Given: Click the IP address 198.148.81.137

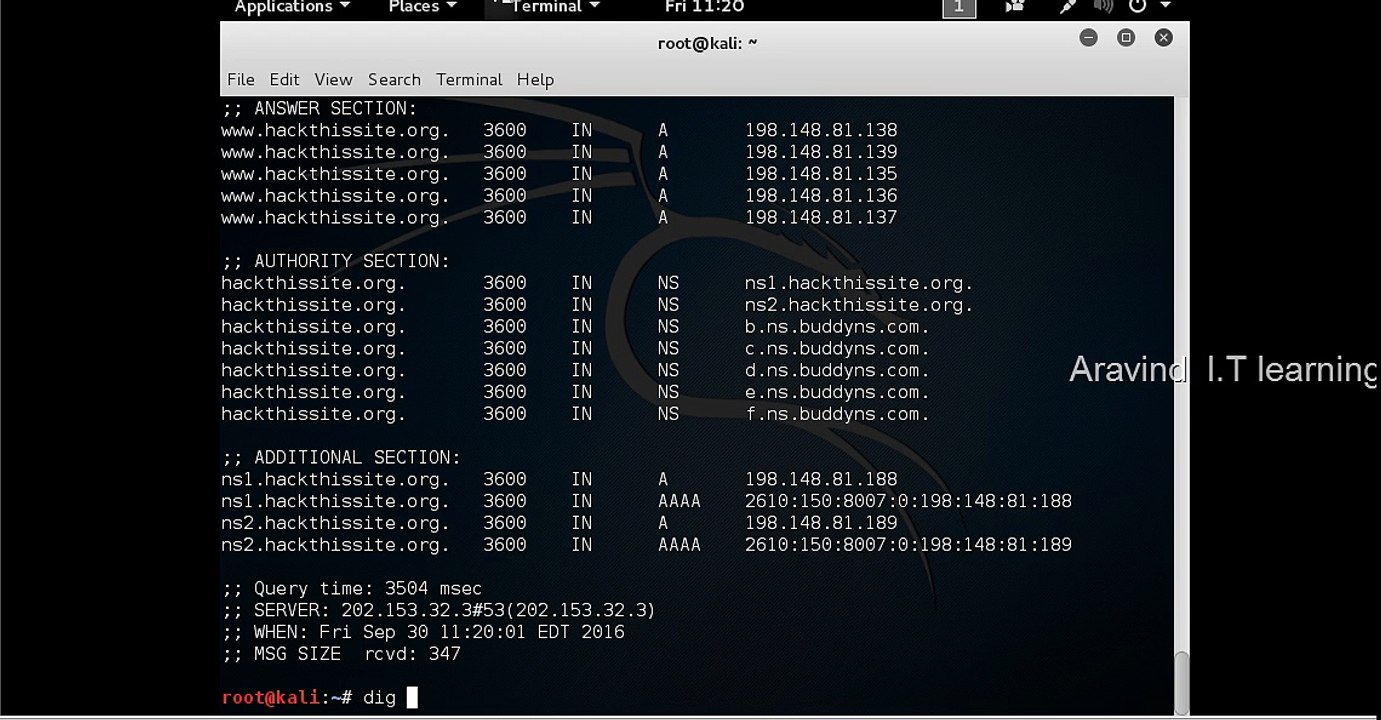Looking at the screenshot, I should (821, 218).
